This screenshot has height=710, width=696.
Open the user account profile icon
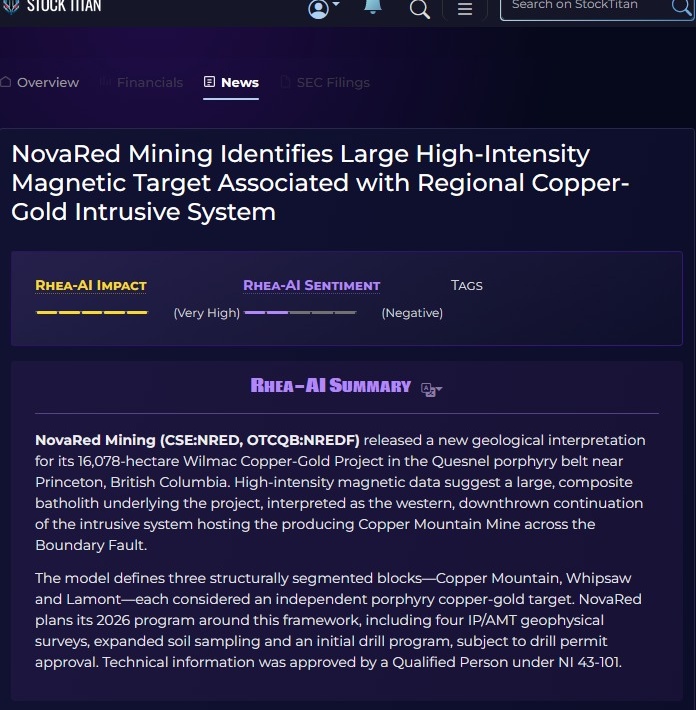tap(318, 9)
